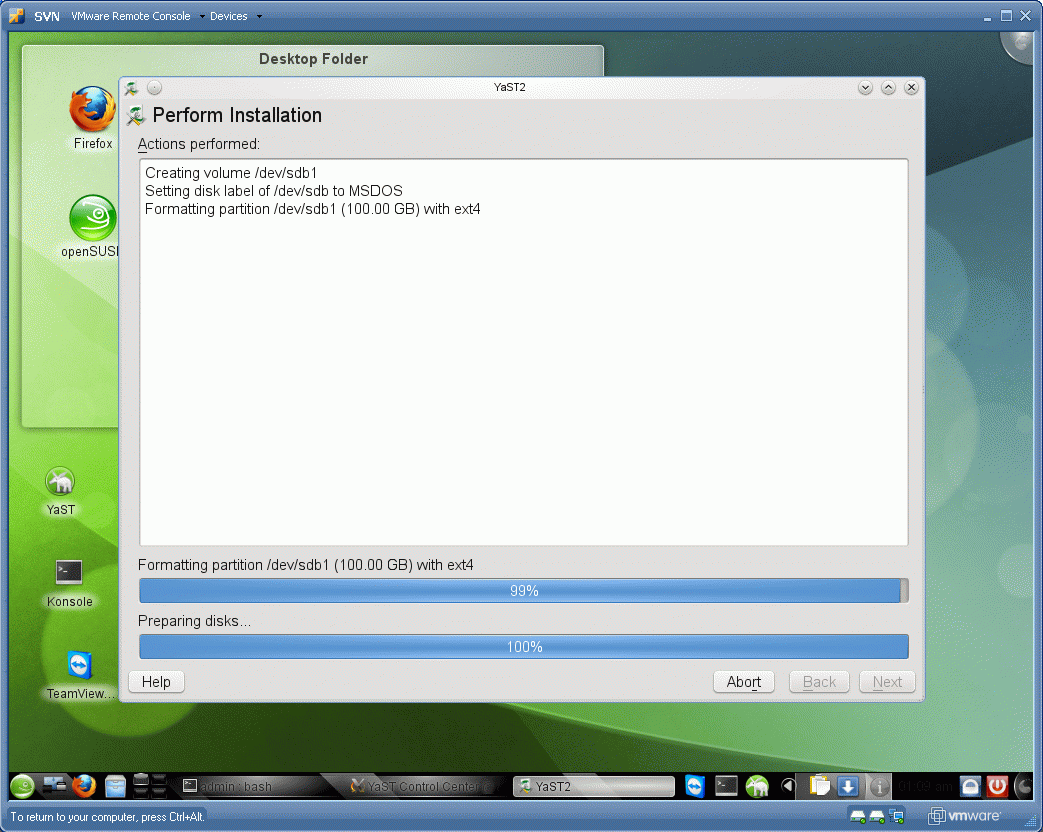Click the network computers icon in the panel
The height and width of the screenshot is (832, 1043).
pyautogui.click(x=55, y=786)
